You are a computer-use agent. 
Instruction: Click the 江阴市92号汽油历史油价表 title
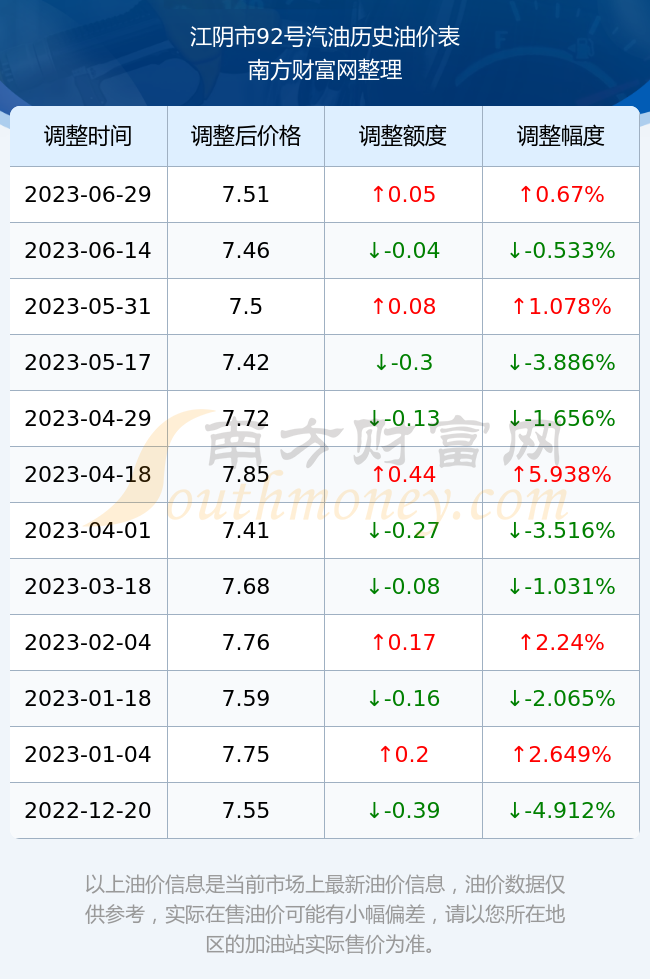[x=325, y=37]
